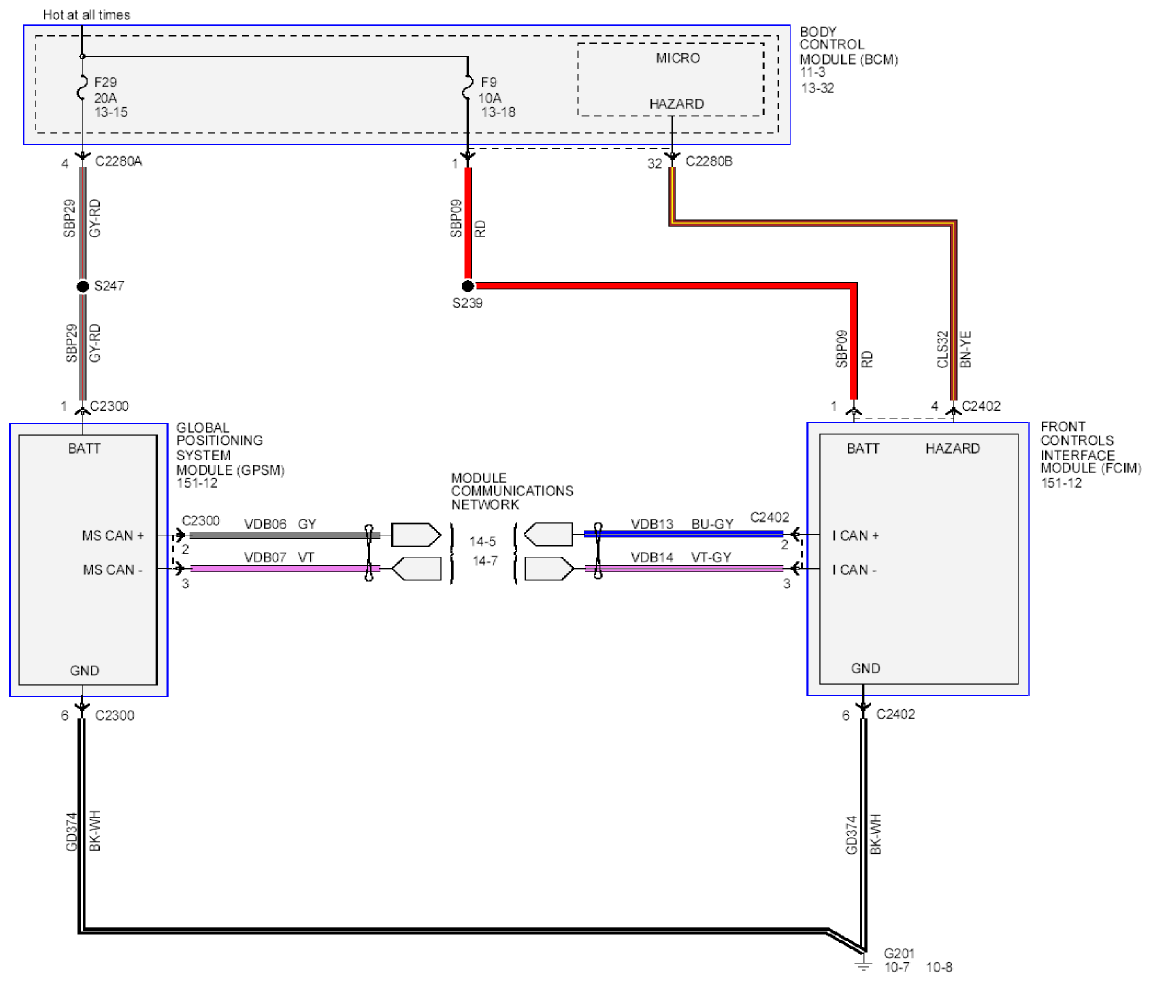Image resolution: width=1151 pixels, height=982 pixels.
Task: Click the VDB13 circuit label
Action: (x=652, y=524)
